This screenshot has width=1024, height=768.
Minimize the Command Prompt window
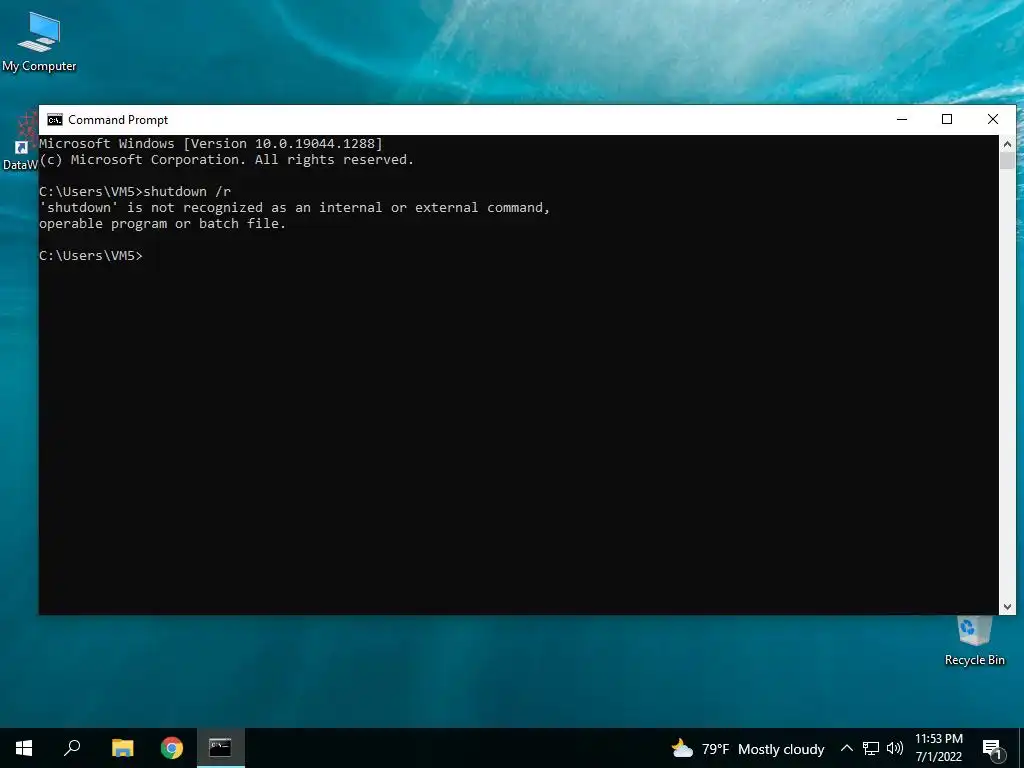click(x=902, y=120)
